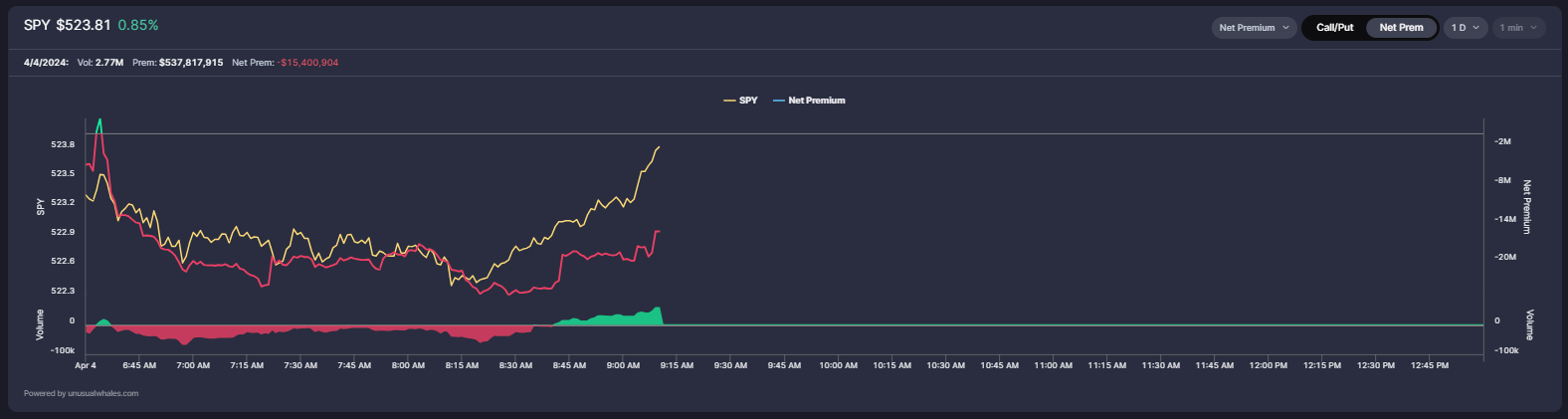The width and height of the screenshot is (1568, 419).
Task: Click the 11:30 AM x-axis label
Action: (1160, 365)
